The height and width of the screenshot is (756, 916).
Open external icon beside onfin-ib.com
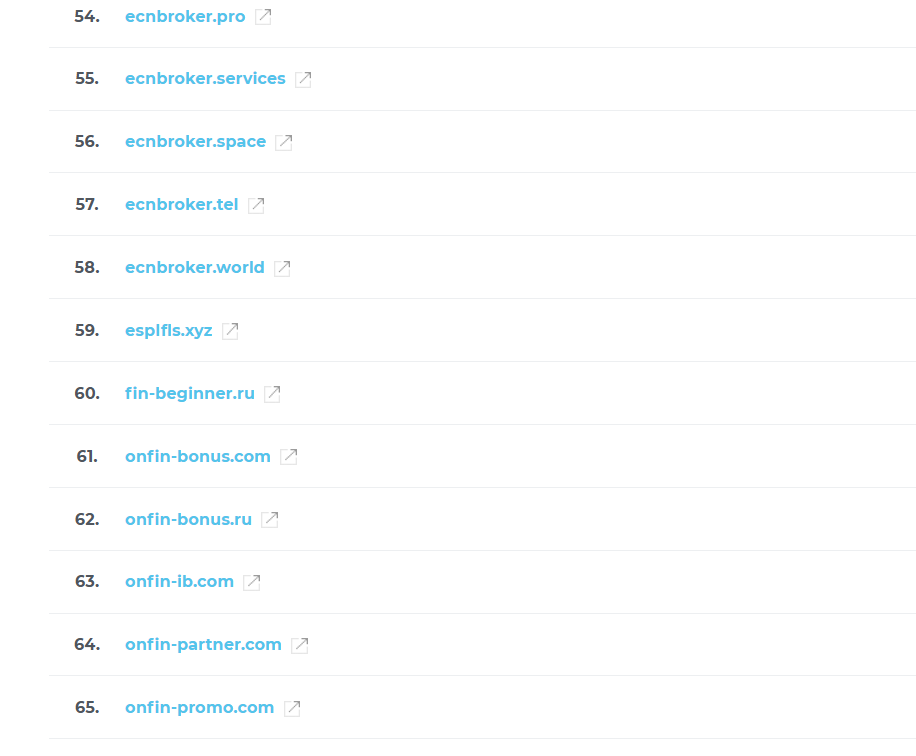(252, 582)
